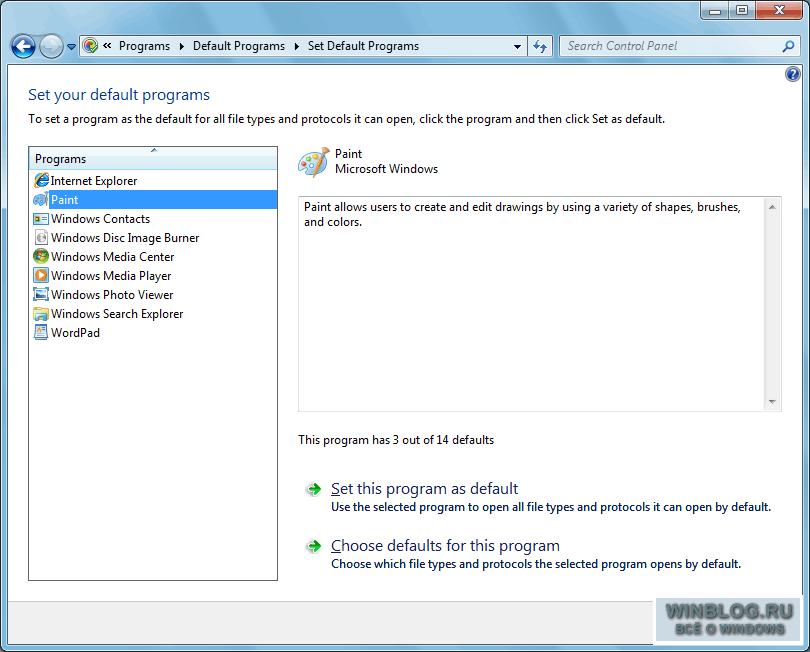The width and height of the screenshot is (810, 652).
Task: Click Choose defaults for this program
Action: [445, 546]
